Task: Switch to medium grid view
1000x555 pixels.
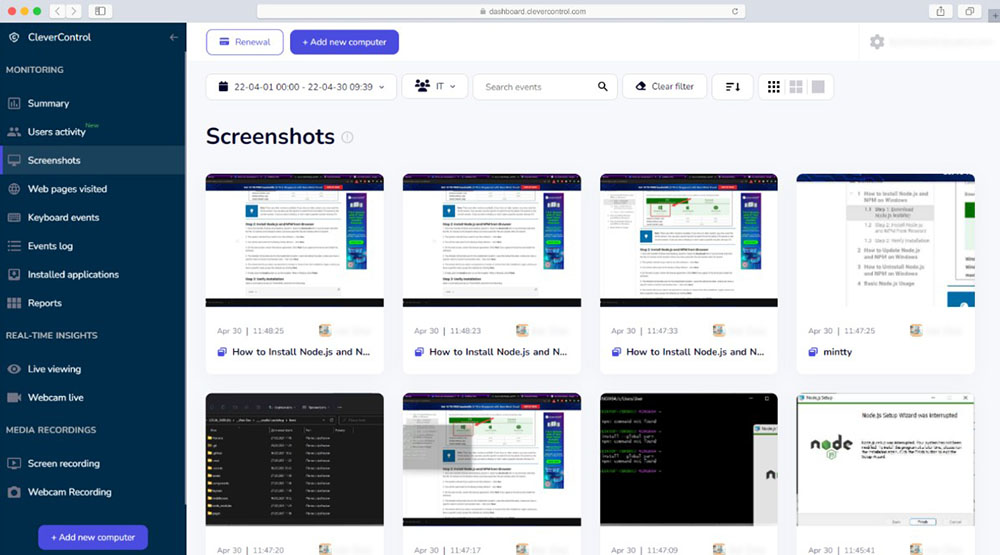Action: click(796, 87)
